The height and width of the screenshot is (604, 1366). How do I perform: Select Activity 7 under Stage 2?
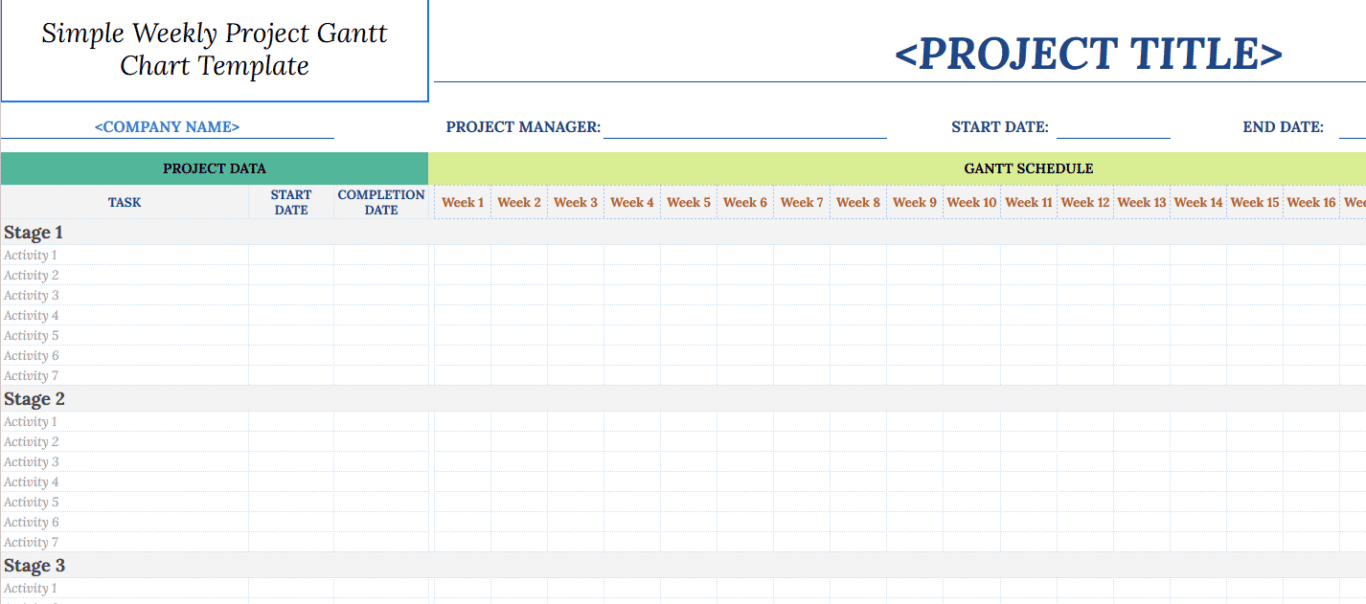(31, 542)
